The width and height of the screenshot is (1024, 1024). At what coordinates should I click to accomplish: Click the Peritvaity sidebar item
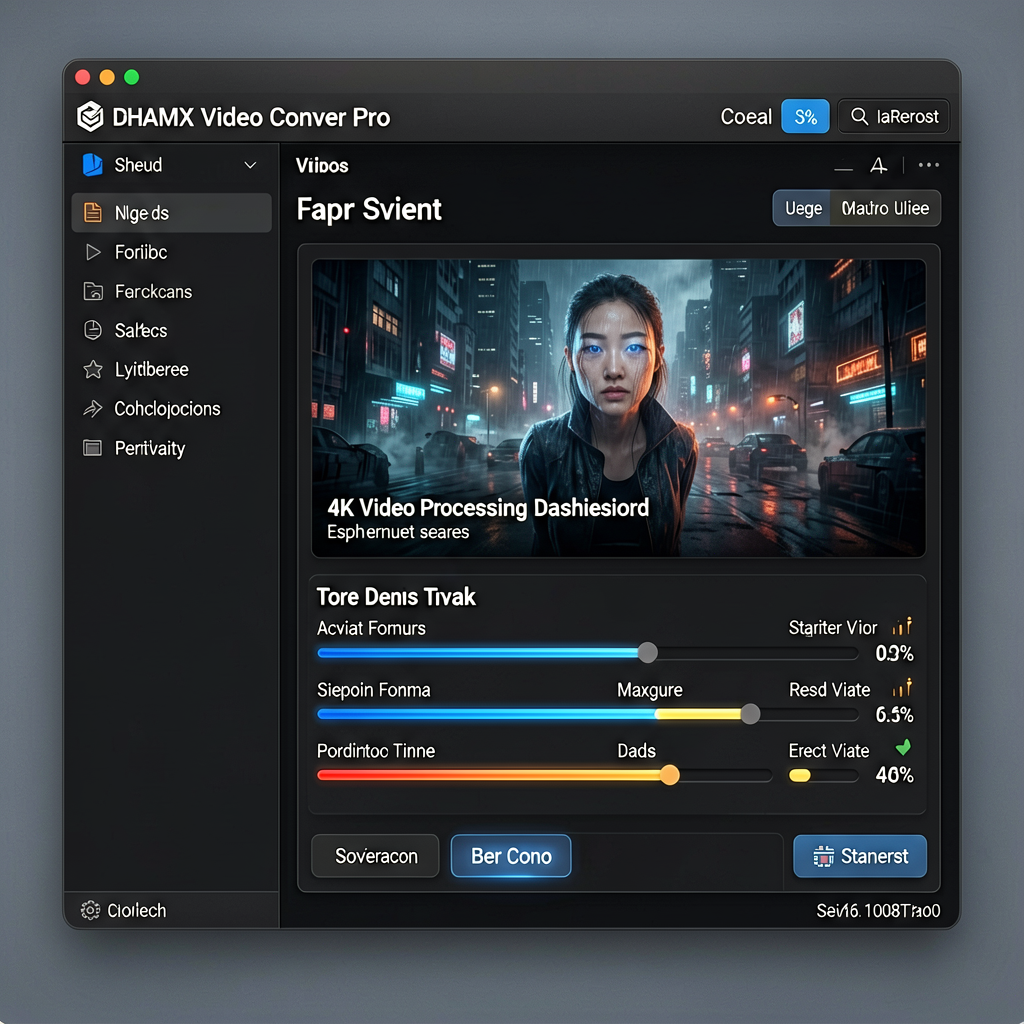tap(171, 448)
